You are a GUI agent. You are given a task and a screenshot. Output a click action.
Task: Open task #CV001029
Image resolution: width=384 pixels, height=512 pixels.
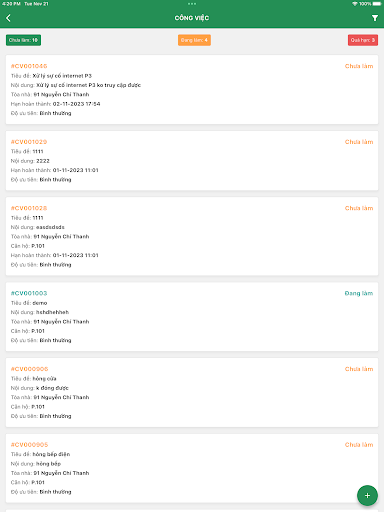point(192,161)
